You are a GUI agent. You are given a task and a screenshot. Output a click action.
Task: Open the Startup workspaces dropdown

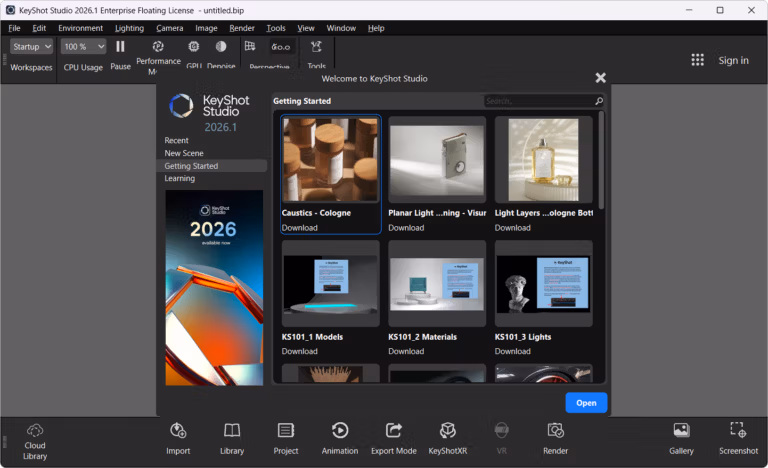tap(31, 47)
